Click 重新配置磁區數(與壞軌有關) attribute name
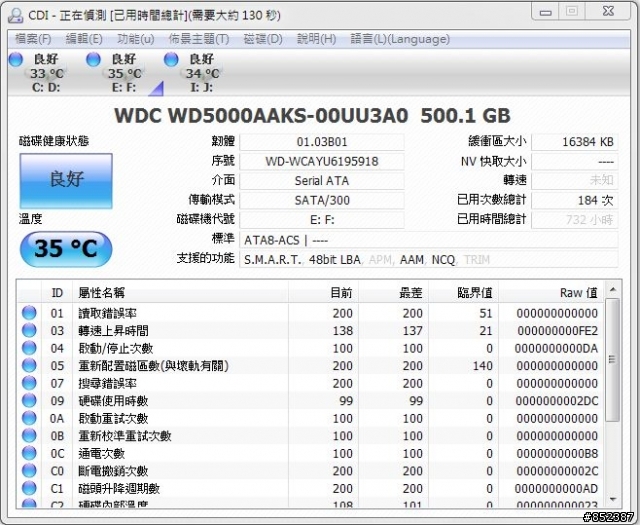Image resolution: width=640 pixels, height=525 pixels. (x=153, y=366)
